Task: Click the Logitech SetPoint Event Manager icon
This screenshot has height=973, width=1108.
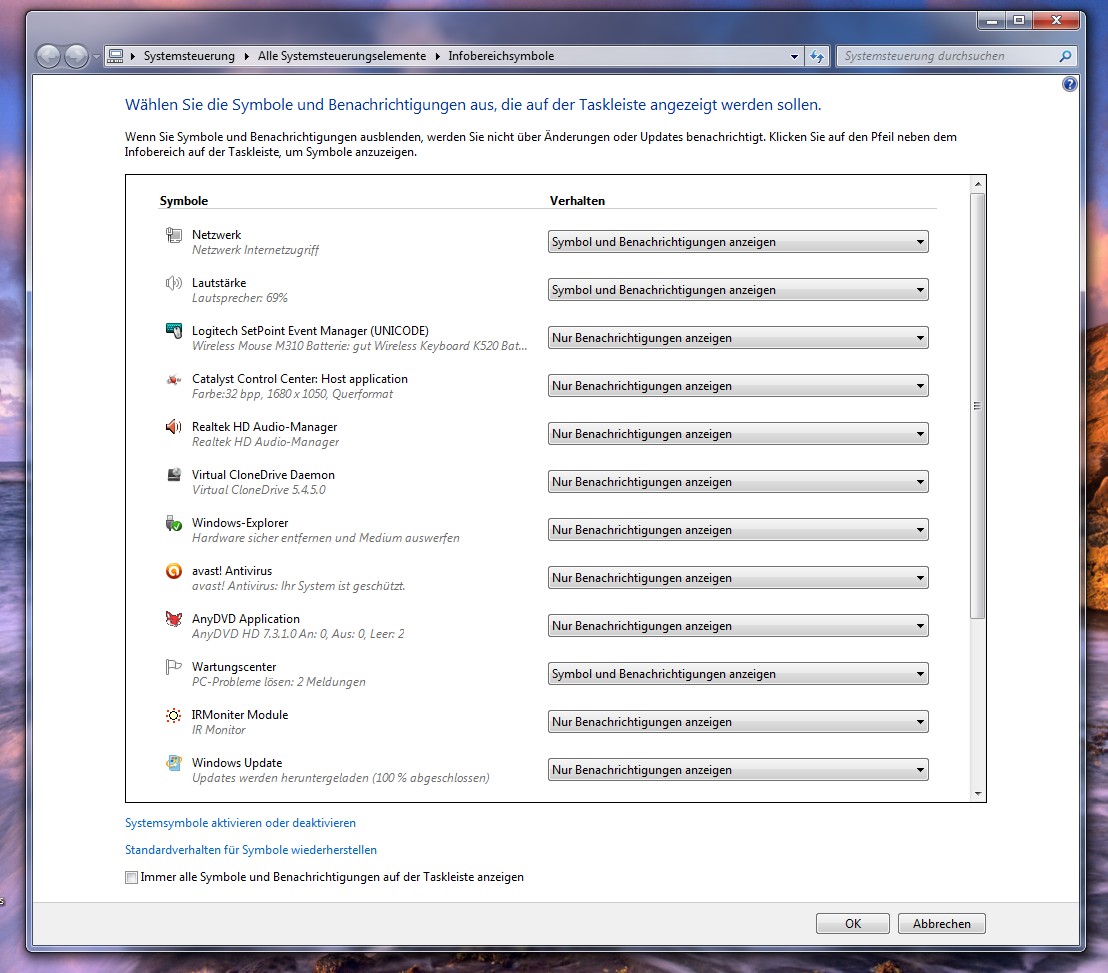Action: pos(174,331)
